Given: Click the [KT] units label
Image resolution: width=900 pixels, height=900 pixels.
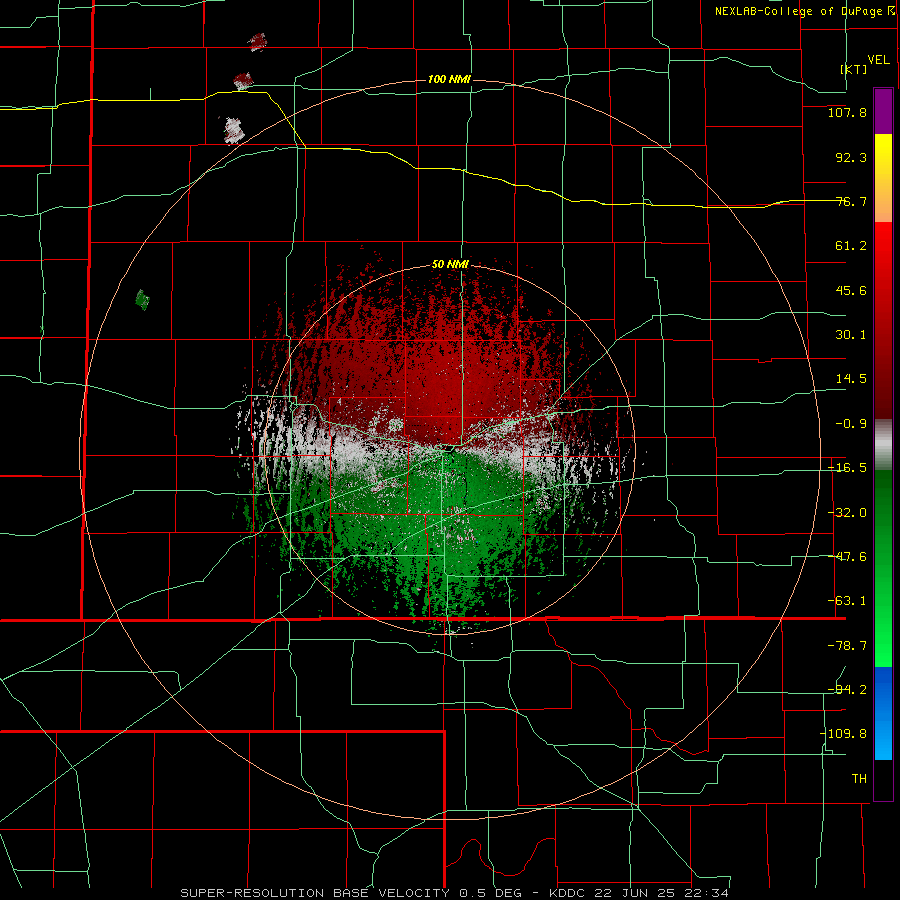Looking at the screenshot, I should 854,69.
